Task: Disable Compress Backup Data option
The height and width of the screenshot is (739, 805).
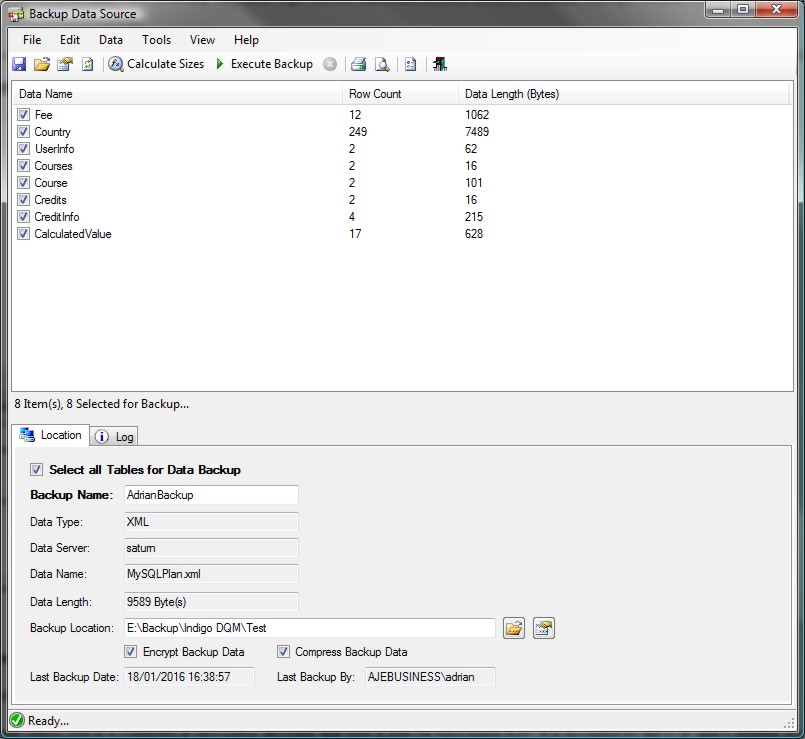Action: pyautogui.click(x=283, y=652)
